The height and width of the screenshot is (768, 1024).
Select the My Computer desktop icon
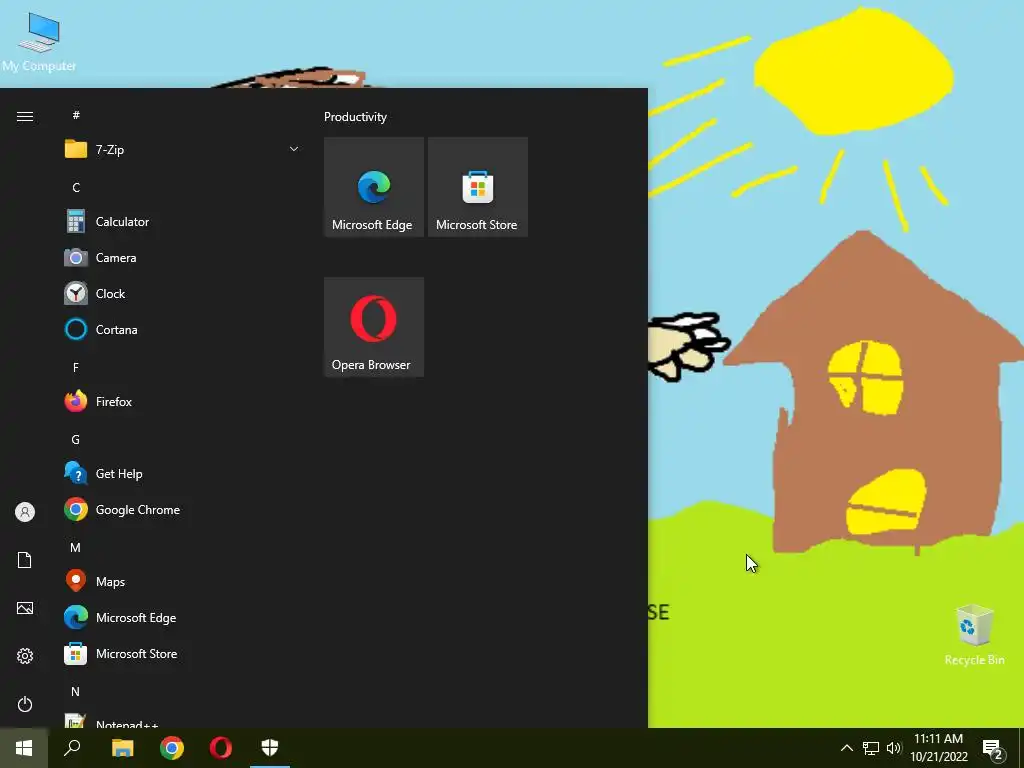[x=39, y=42]
